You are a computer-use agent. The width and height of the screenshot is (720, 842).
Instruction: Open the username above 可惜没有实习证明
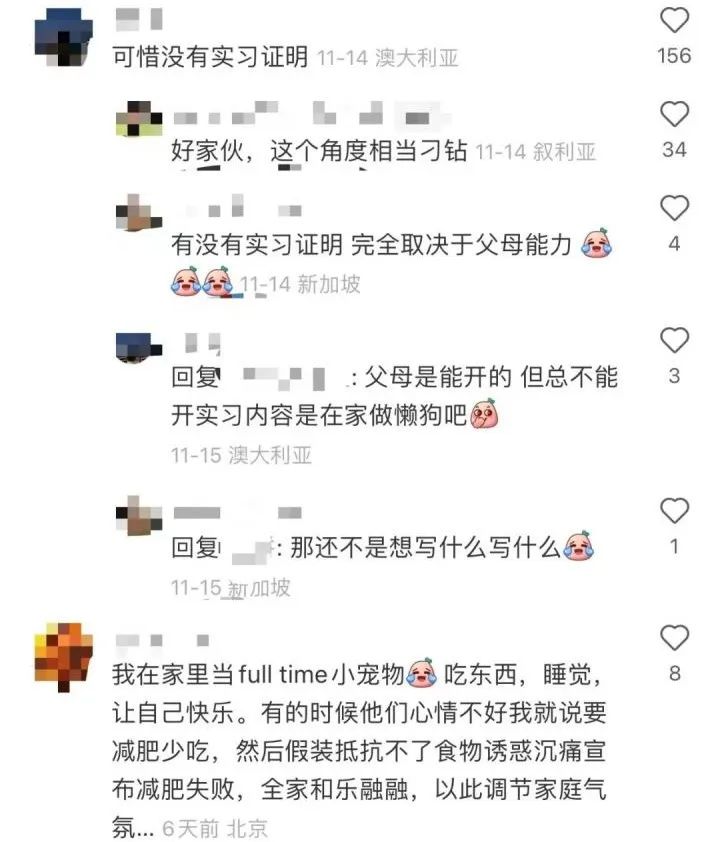139,19
